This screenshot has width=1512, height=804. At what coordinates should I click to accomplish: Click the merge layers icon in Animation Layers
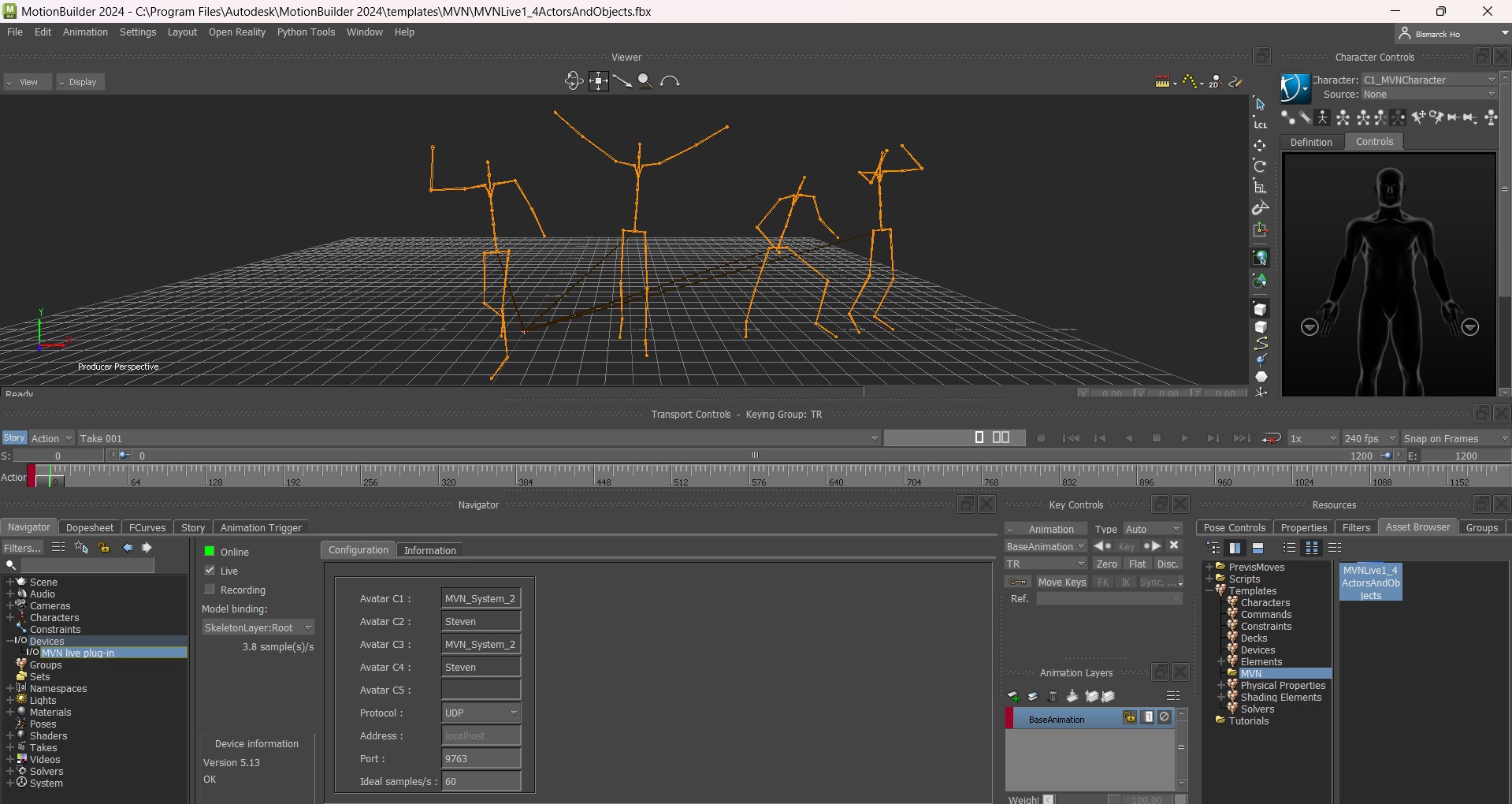(x=1072, y=696)
